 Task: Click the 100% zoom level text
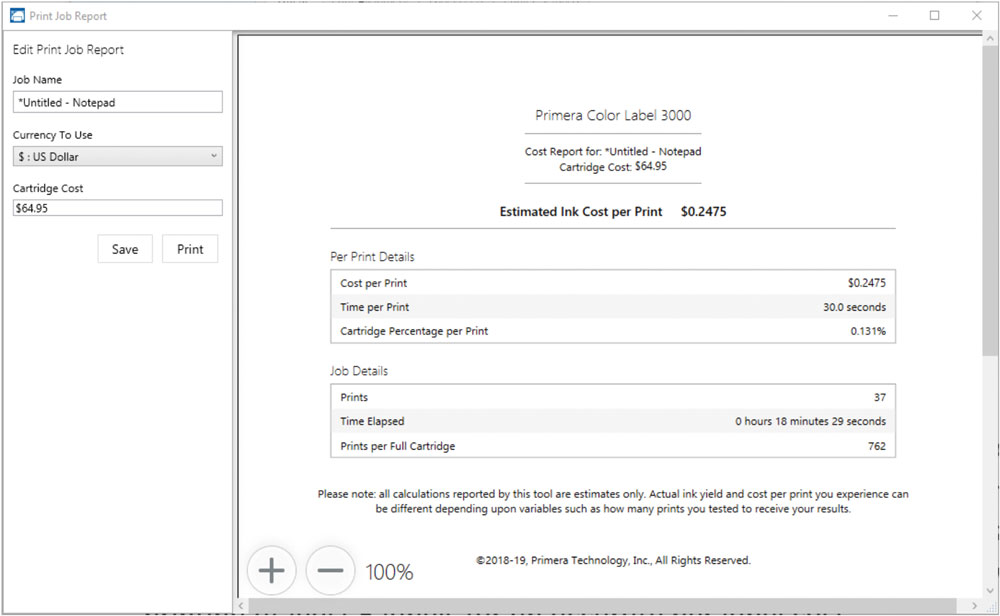[x=389, y=572]
